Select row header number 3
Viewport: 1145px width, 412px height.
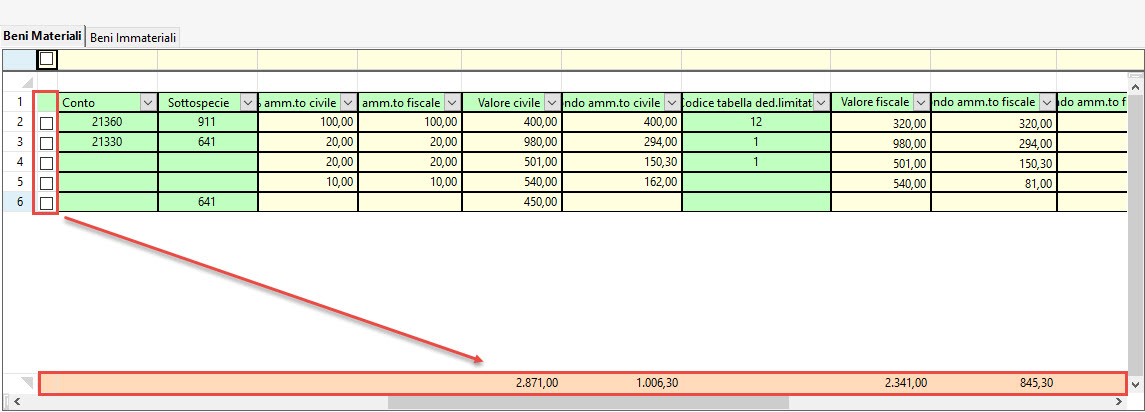(20, 142)
